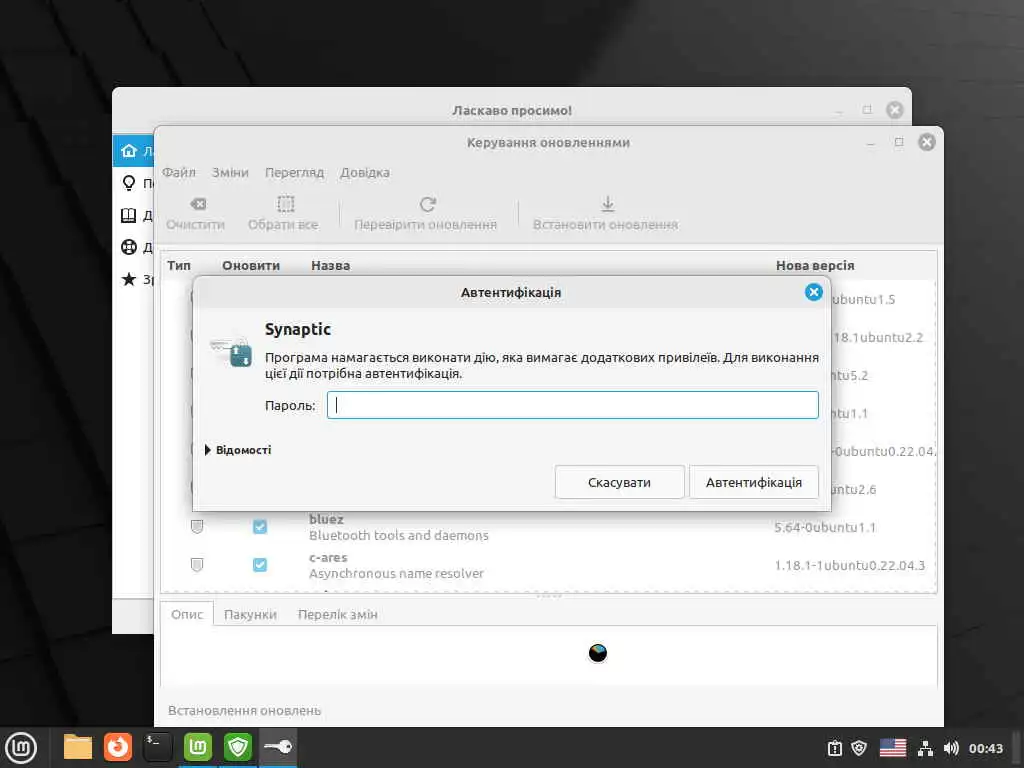The image size is (1024, 768).
Task: Click the Очистити toolbar icon
Action: tap(198, 204)
